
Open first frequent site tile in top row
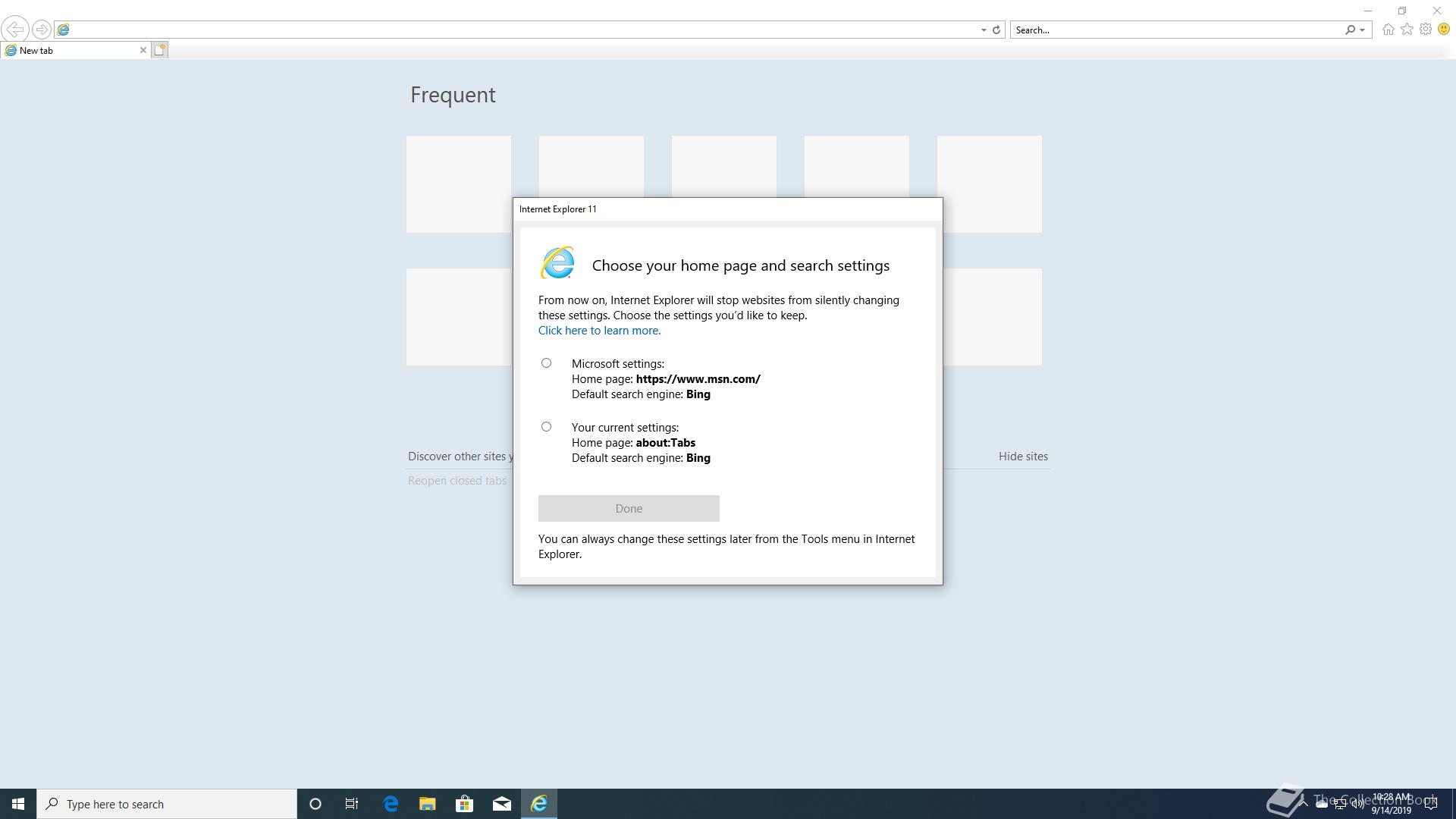pos(459,184)
